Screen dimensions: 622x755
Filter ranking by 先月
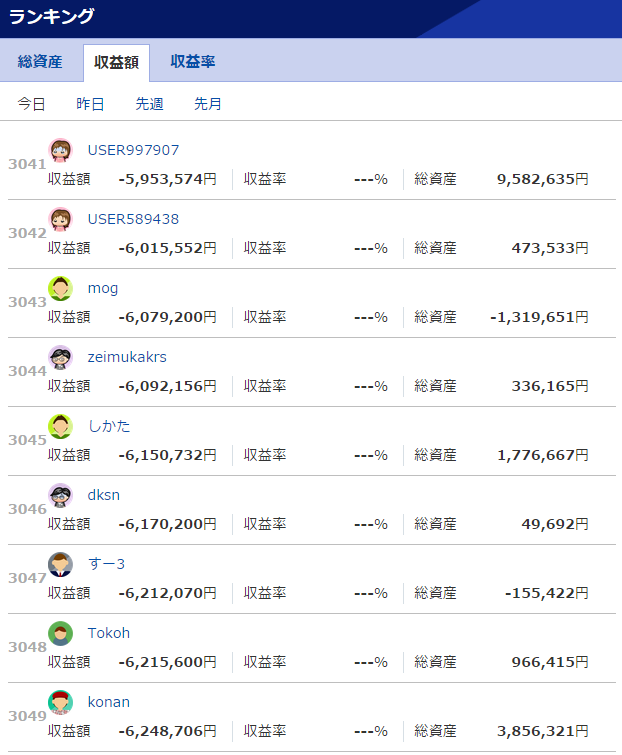point(208,104)
